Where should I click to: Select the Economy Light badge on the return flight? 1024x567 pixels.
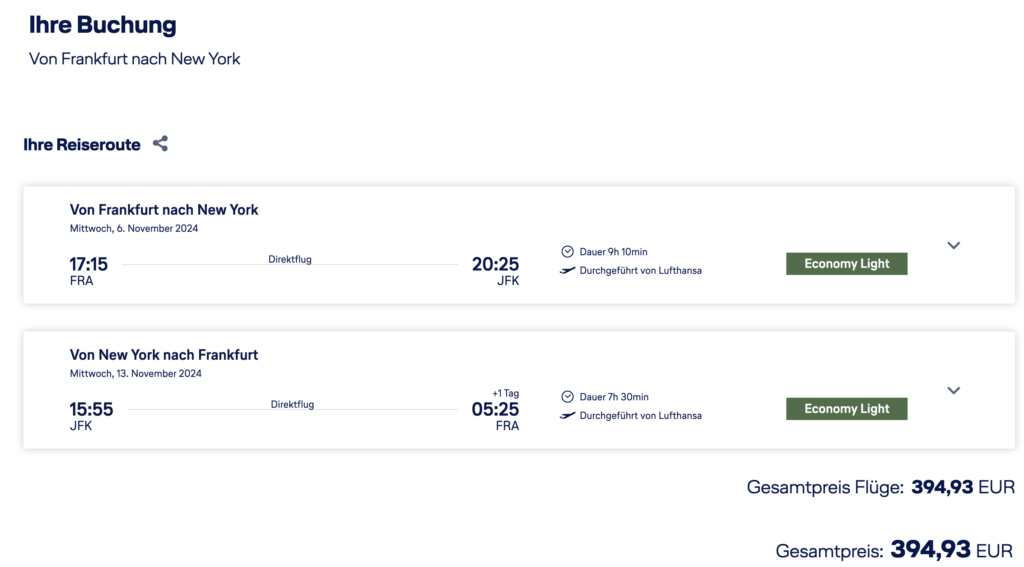846,409
